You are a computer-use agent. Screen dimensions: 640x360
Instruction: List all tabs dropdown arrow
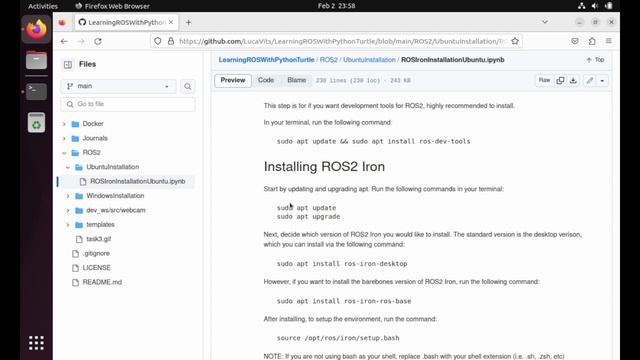click(x=544, y=22)
